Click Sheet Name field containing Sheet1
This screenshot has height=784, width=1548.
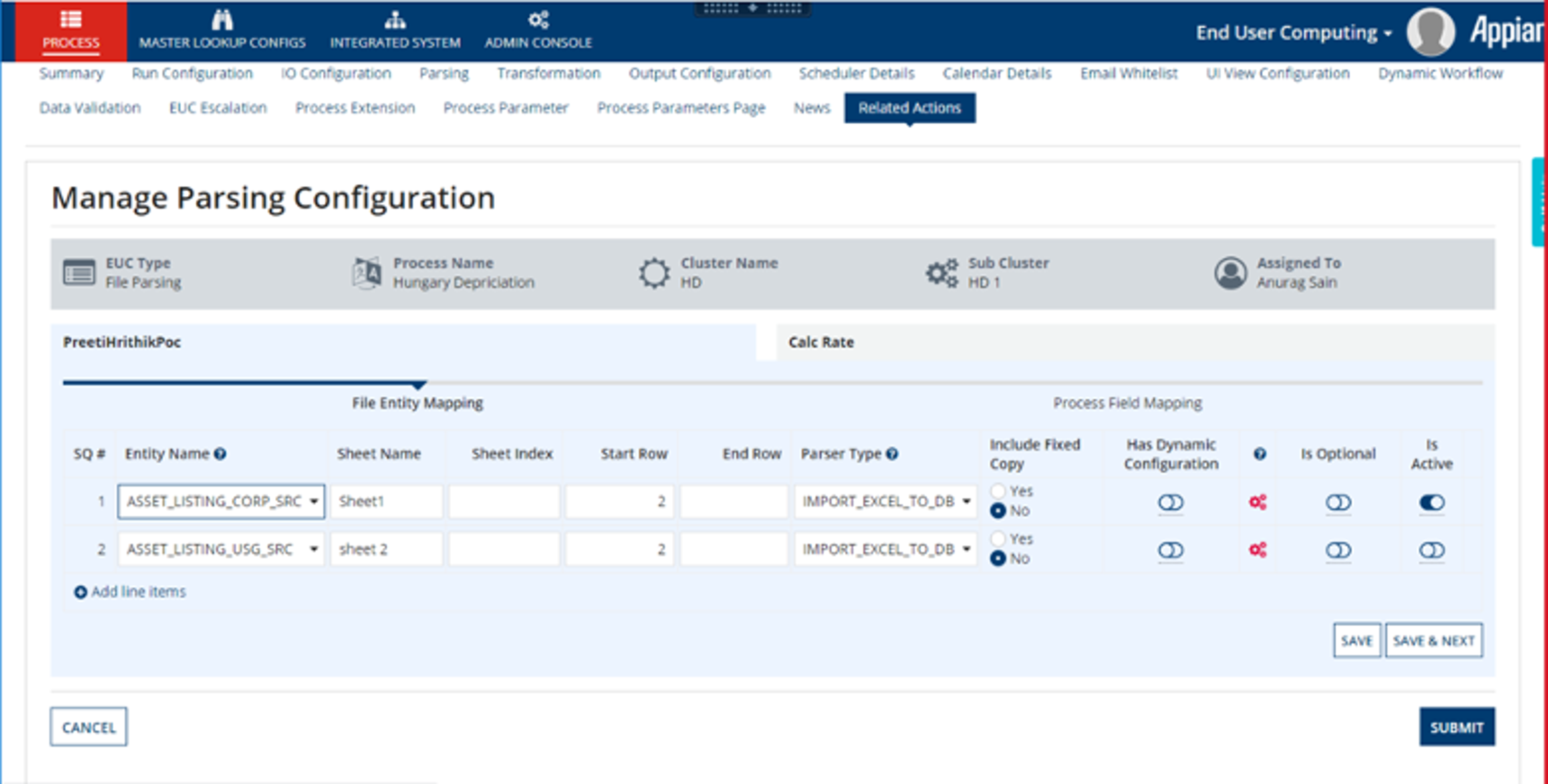[x=387, y=501]
